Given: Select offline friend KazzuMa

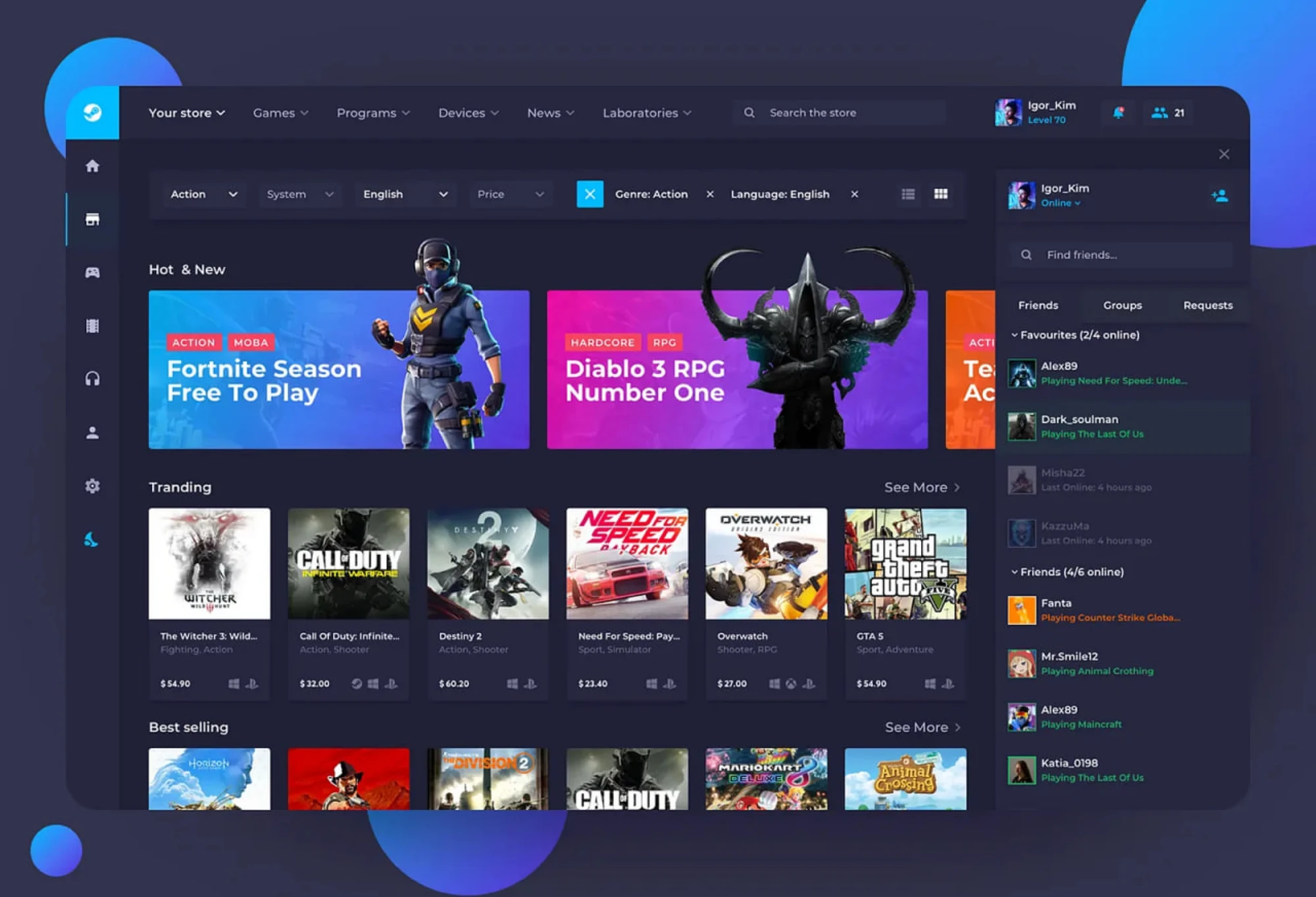Looking at the screenshot, I should pyautogui.click(x=1122, y=533).
